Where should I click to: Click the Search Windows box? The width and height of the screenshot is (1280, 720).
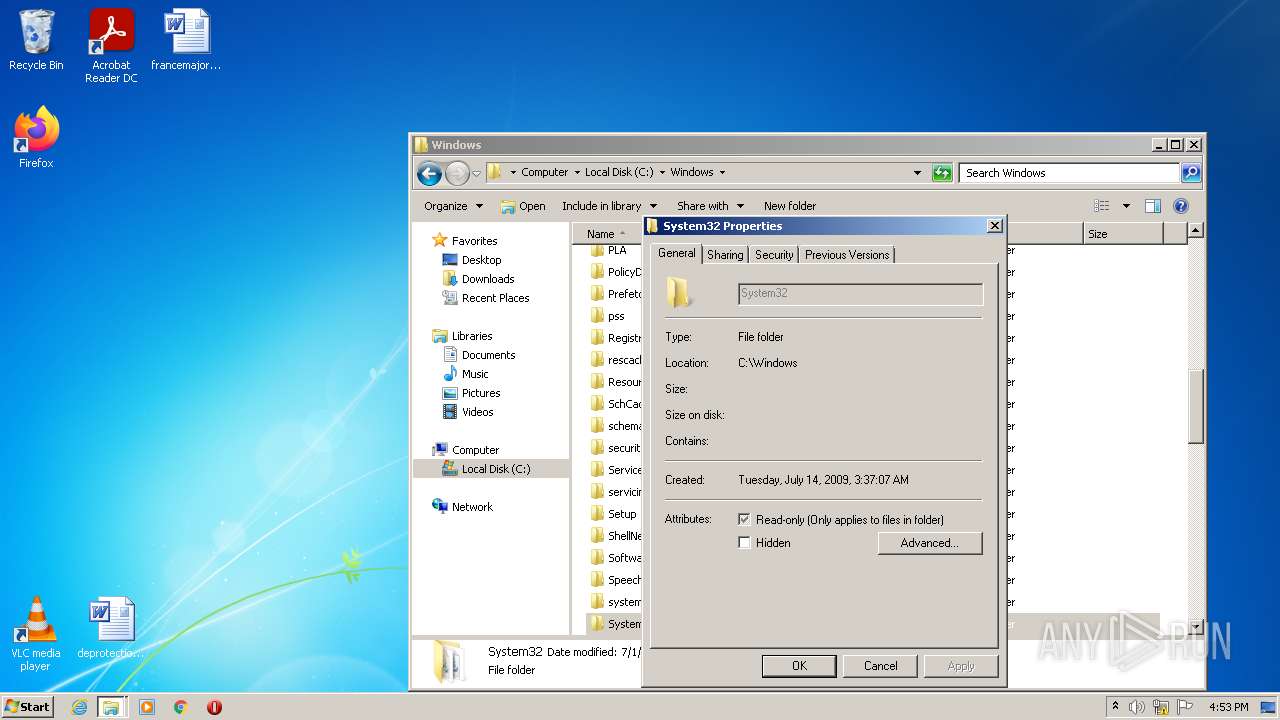(1069, 173)
